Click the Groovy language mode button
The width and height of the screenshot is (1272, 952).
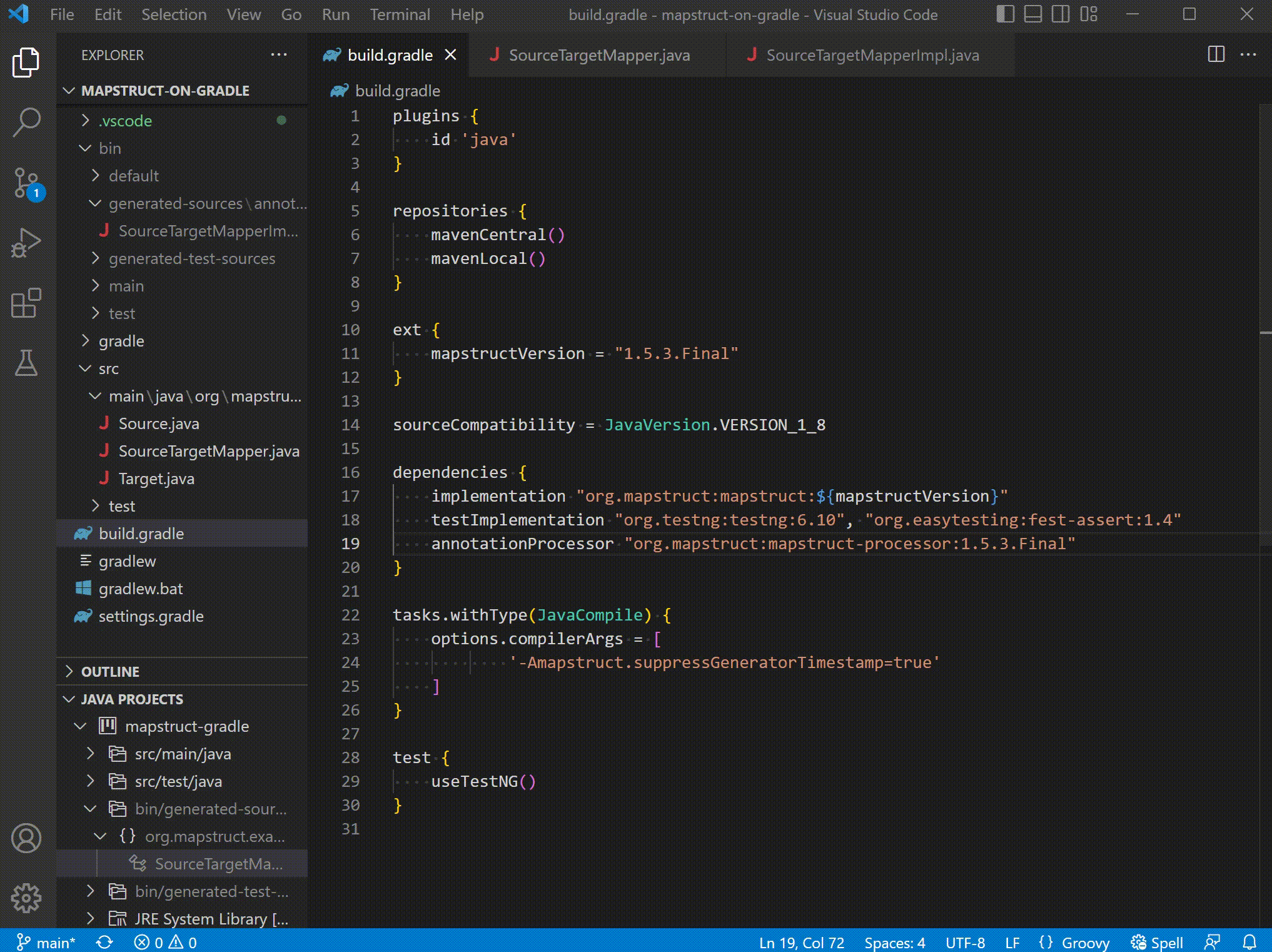coord(1085,943)
